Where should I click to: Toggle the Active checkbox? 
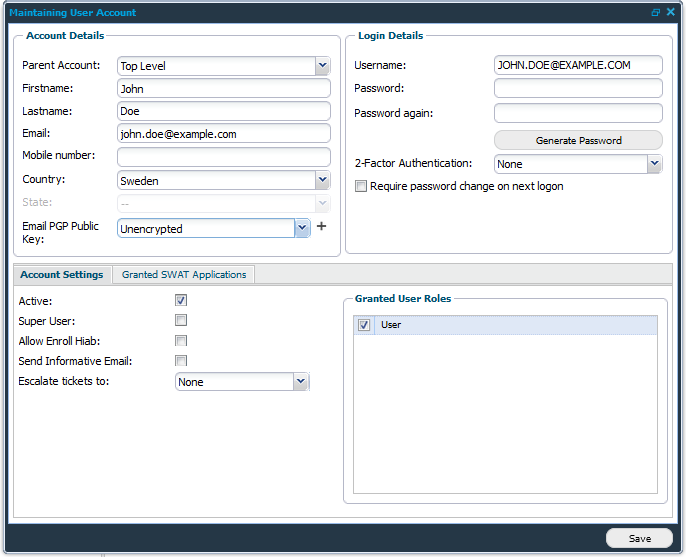tap(181, 300)
